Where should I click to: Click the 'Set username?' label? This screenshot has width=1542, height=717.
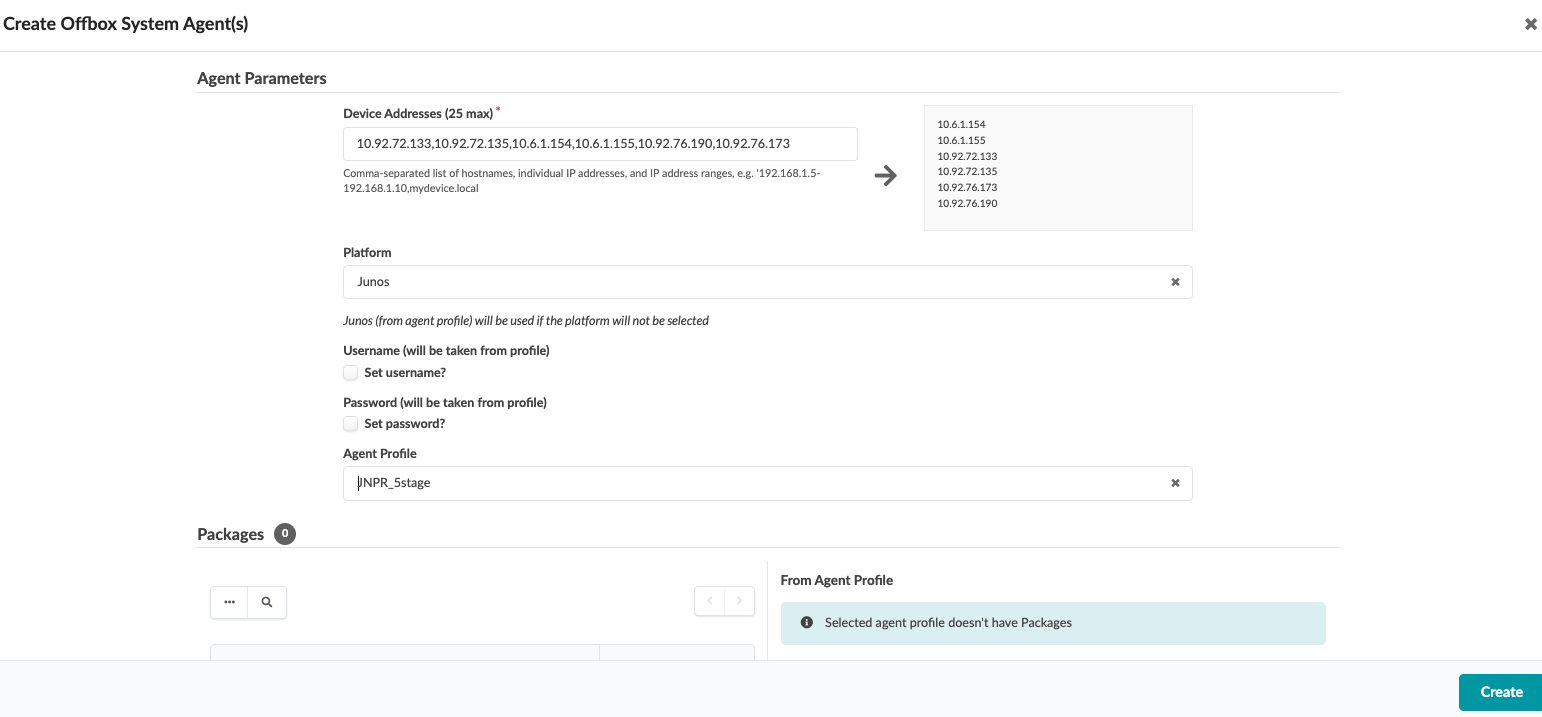click(x=405, y=373)
